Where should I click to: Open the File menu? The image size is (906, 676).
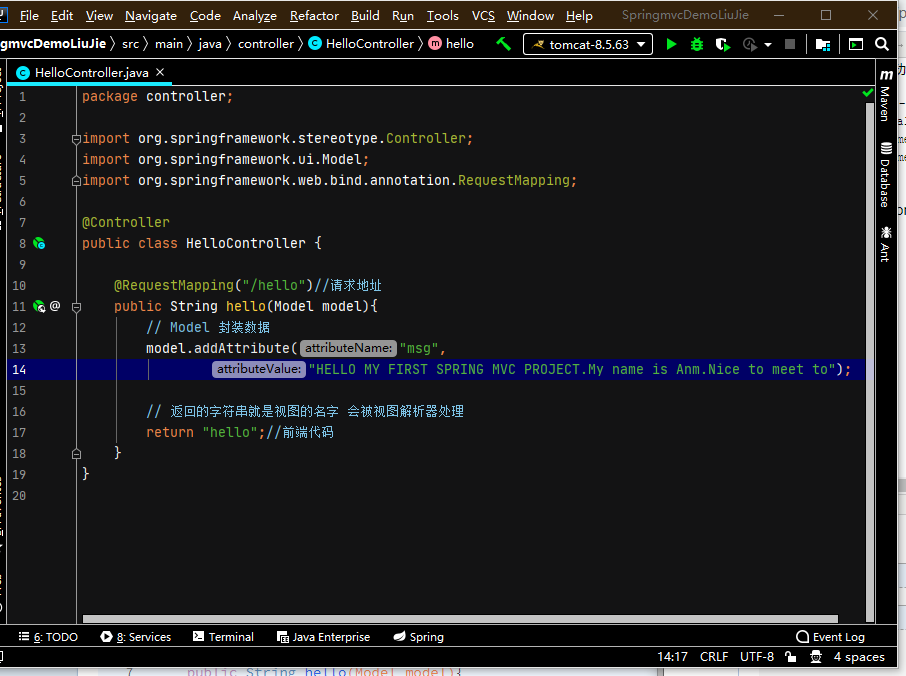29,16
